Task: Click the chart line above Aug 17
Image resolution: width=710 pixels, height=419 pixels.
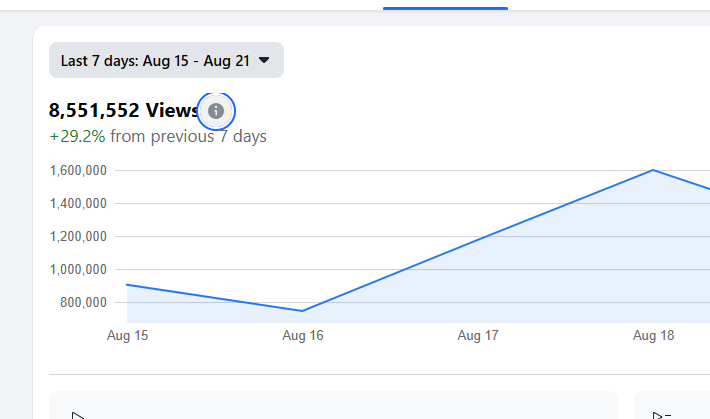Action: (x=478, y=240)
